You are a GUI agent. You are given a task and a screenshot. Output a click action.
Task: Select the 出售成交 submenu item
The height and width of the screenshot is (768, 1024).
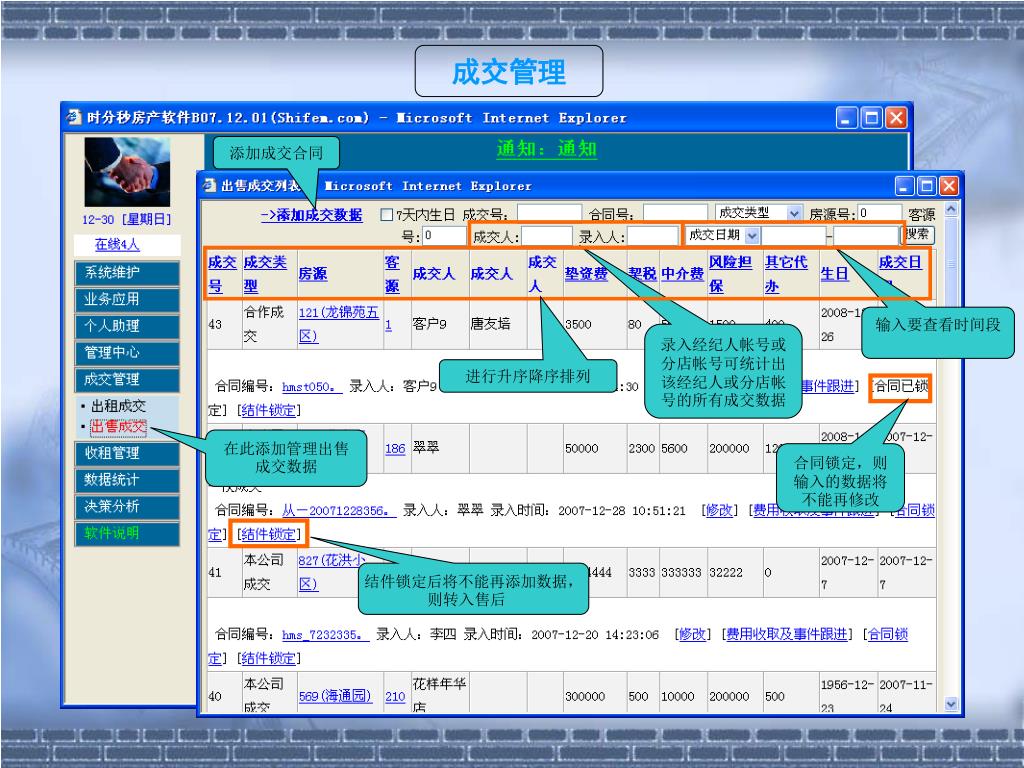click(118, 427)
